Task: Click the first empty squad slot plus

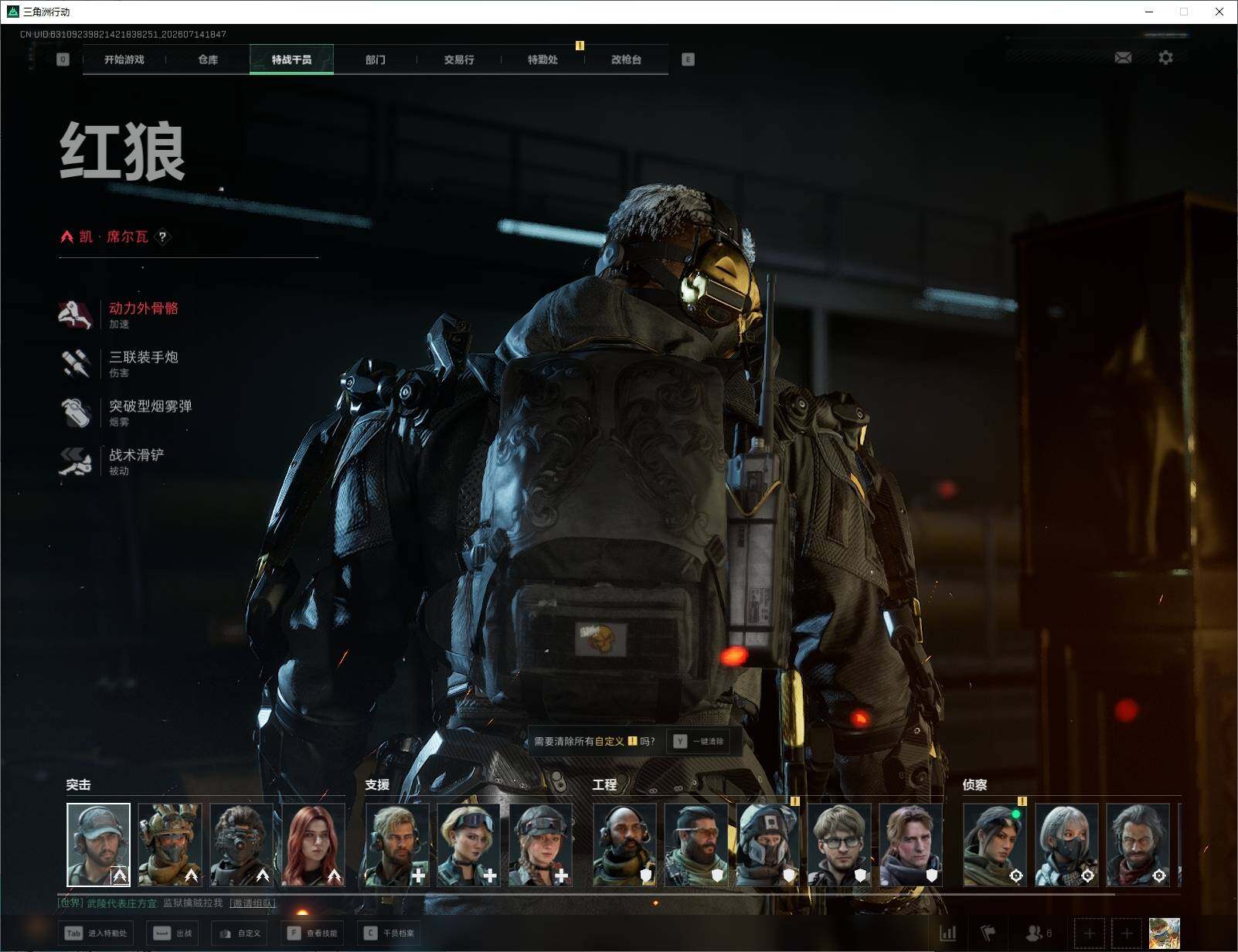Action: point(1089,933)
